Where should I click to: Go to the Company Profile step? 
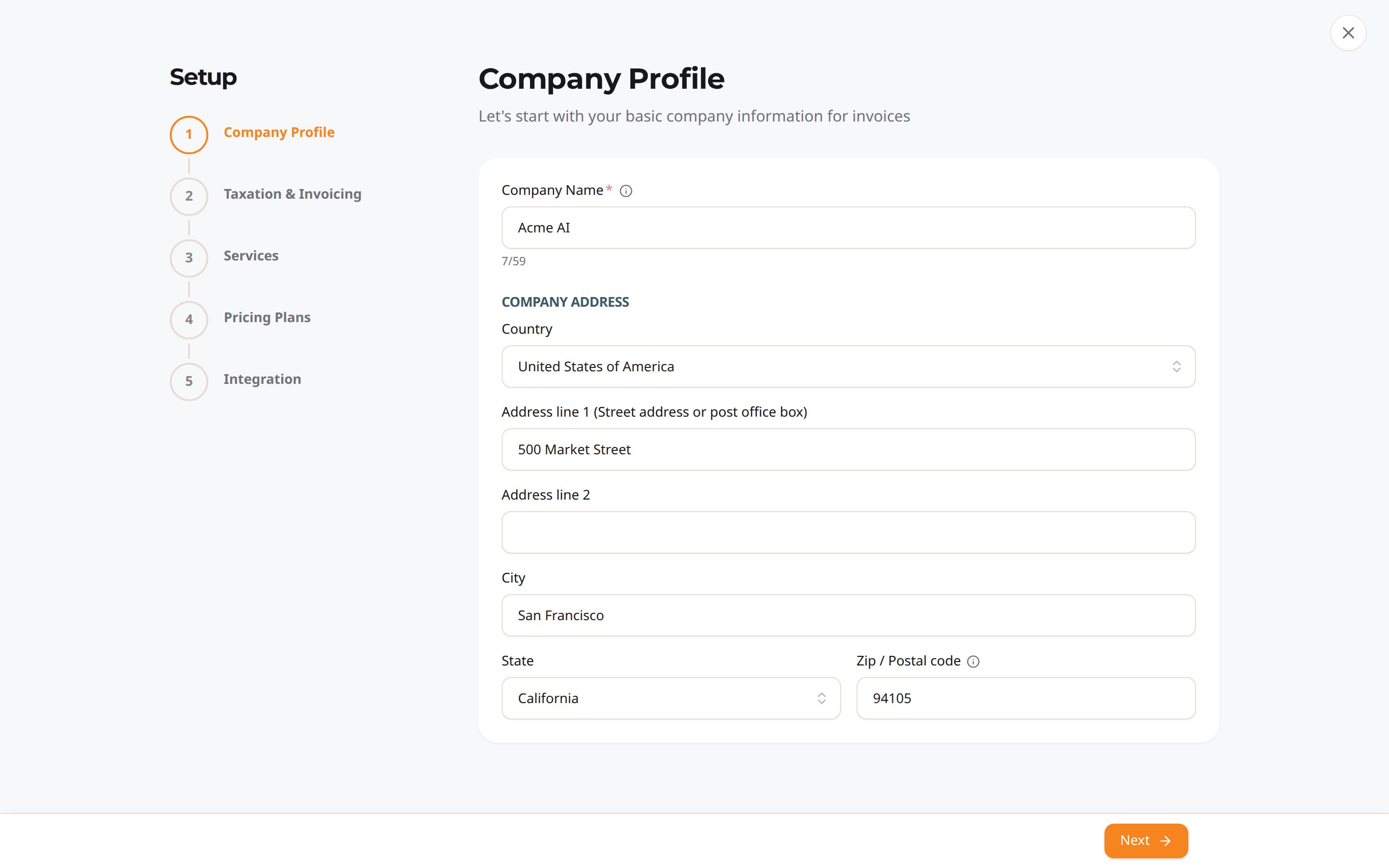pyautogui.click(x=279, y=132)
